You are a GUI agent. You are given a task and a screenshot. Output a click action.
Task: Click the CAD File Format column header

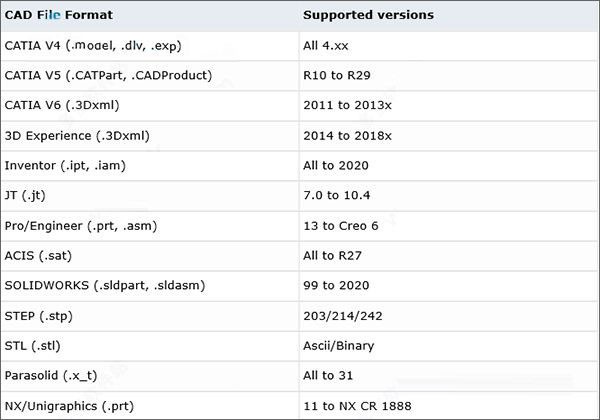pos(60,16)
